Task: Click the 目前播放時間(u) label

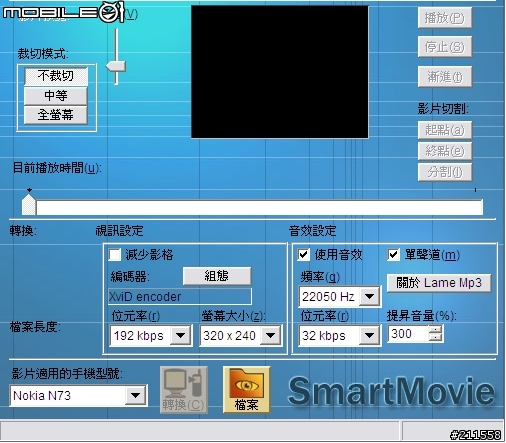Action: (57, 168)
